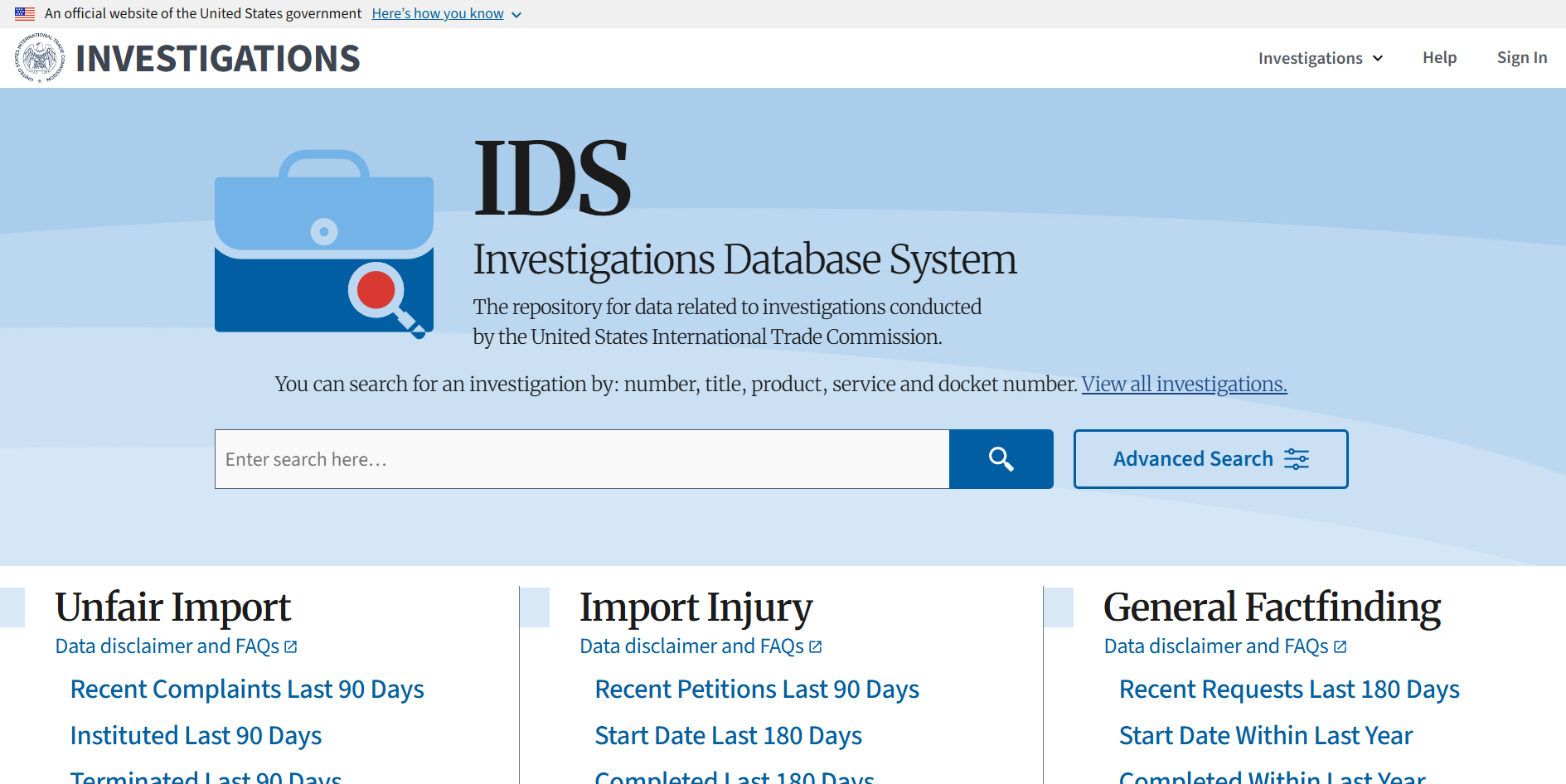
Task: Click the Unfair Import heading
Action: [172, 607]
